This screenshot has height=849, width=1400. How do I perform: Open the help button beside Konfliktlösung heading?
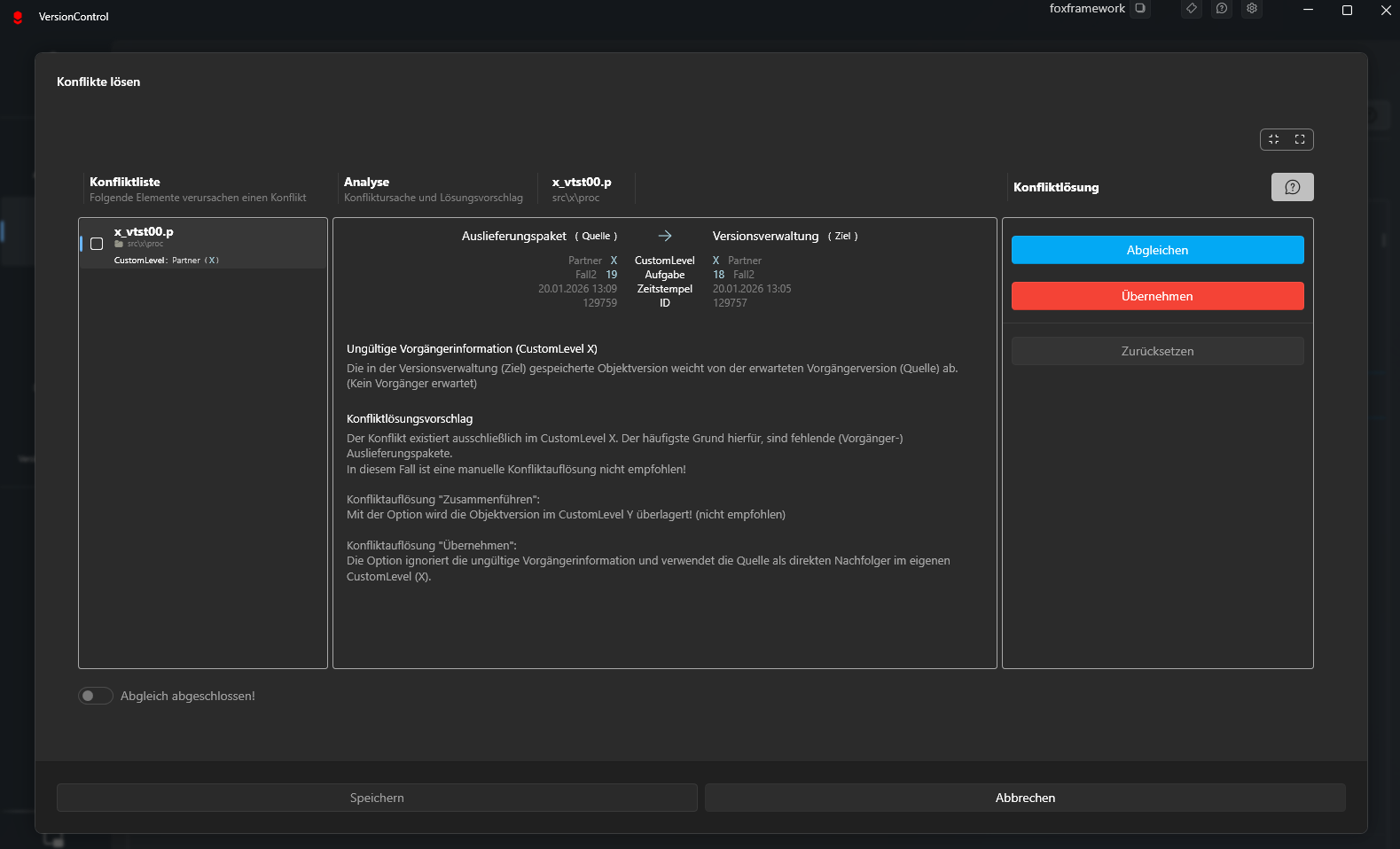(1293, 187)
